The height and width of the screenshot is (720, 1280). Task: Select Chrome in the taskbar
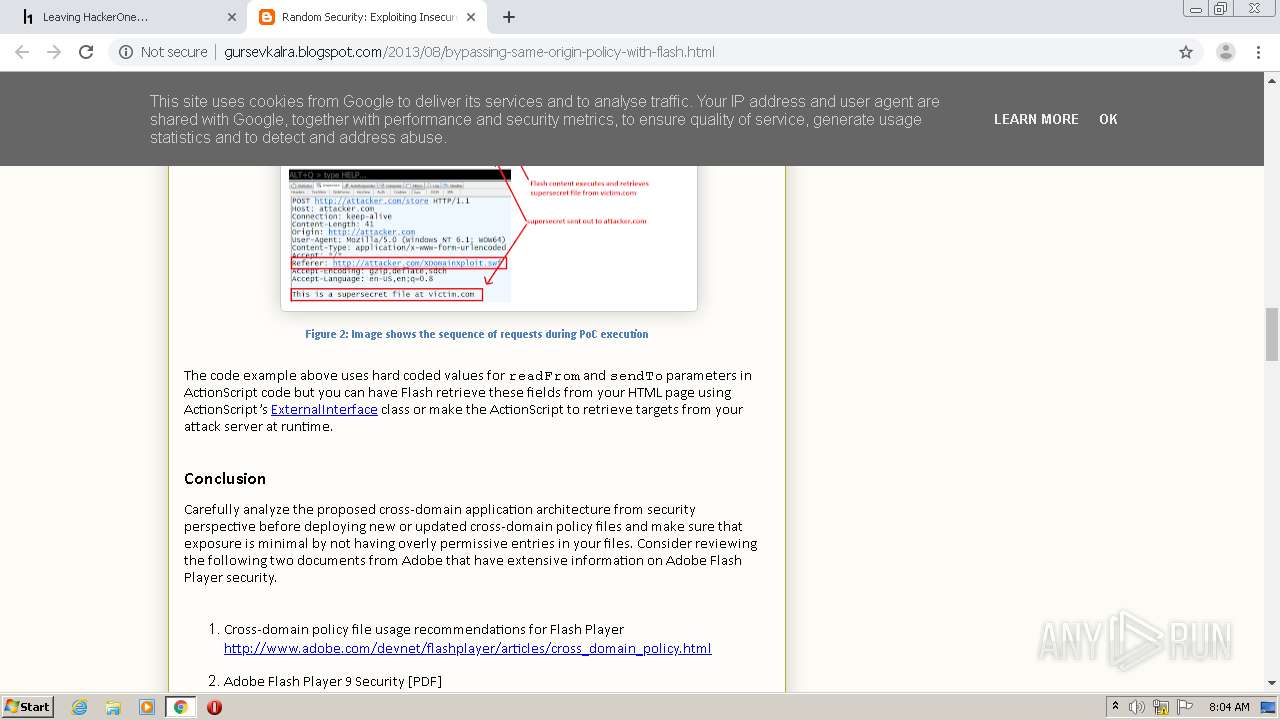pyautogui.click(x=181, y=707)
